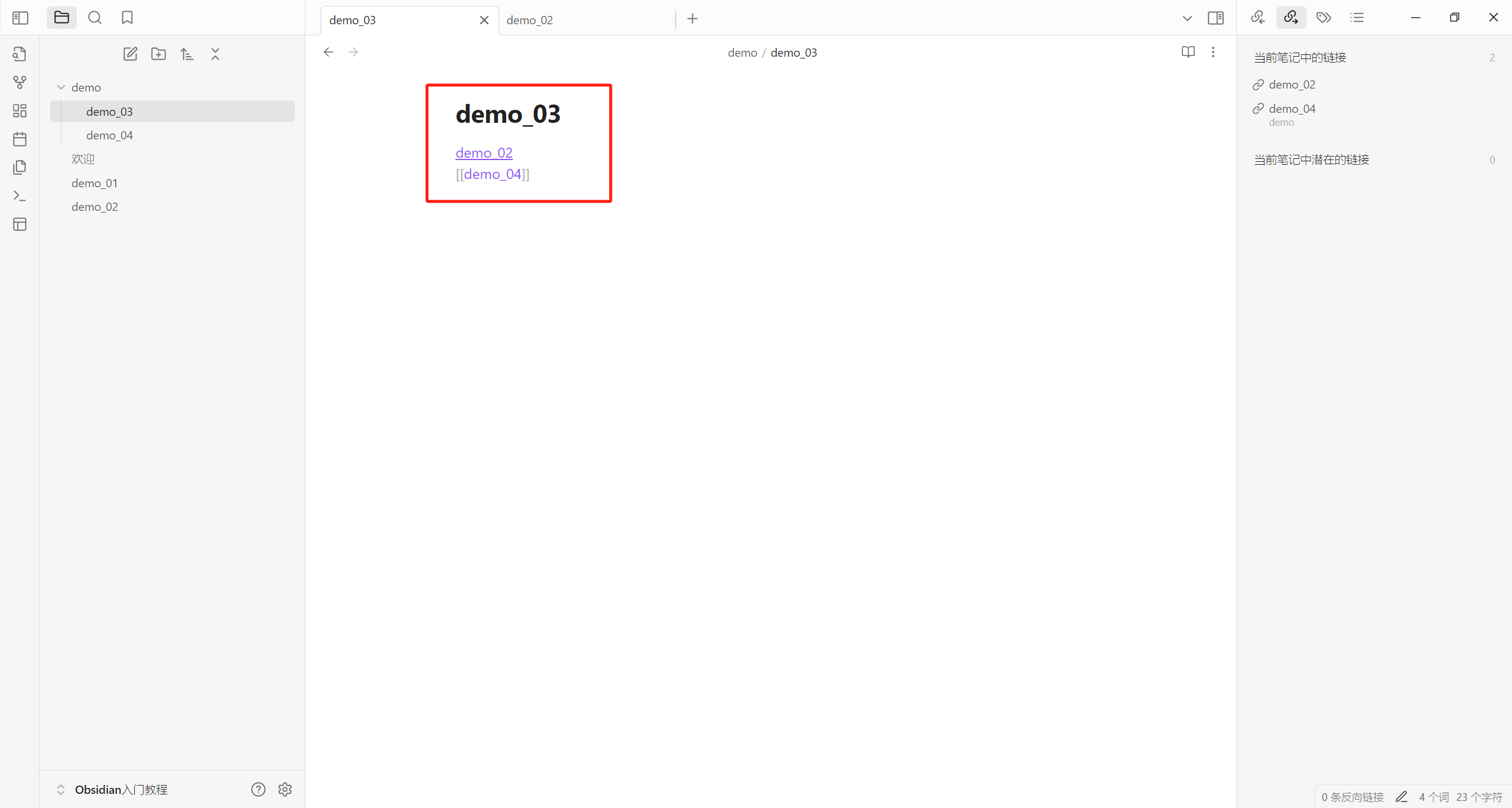Open the more options menu

coord(1213,52)
